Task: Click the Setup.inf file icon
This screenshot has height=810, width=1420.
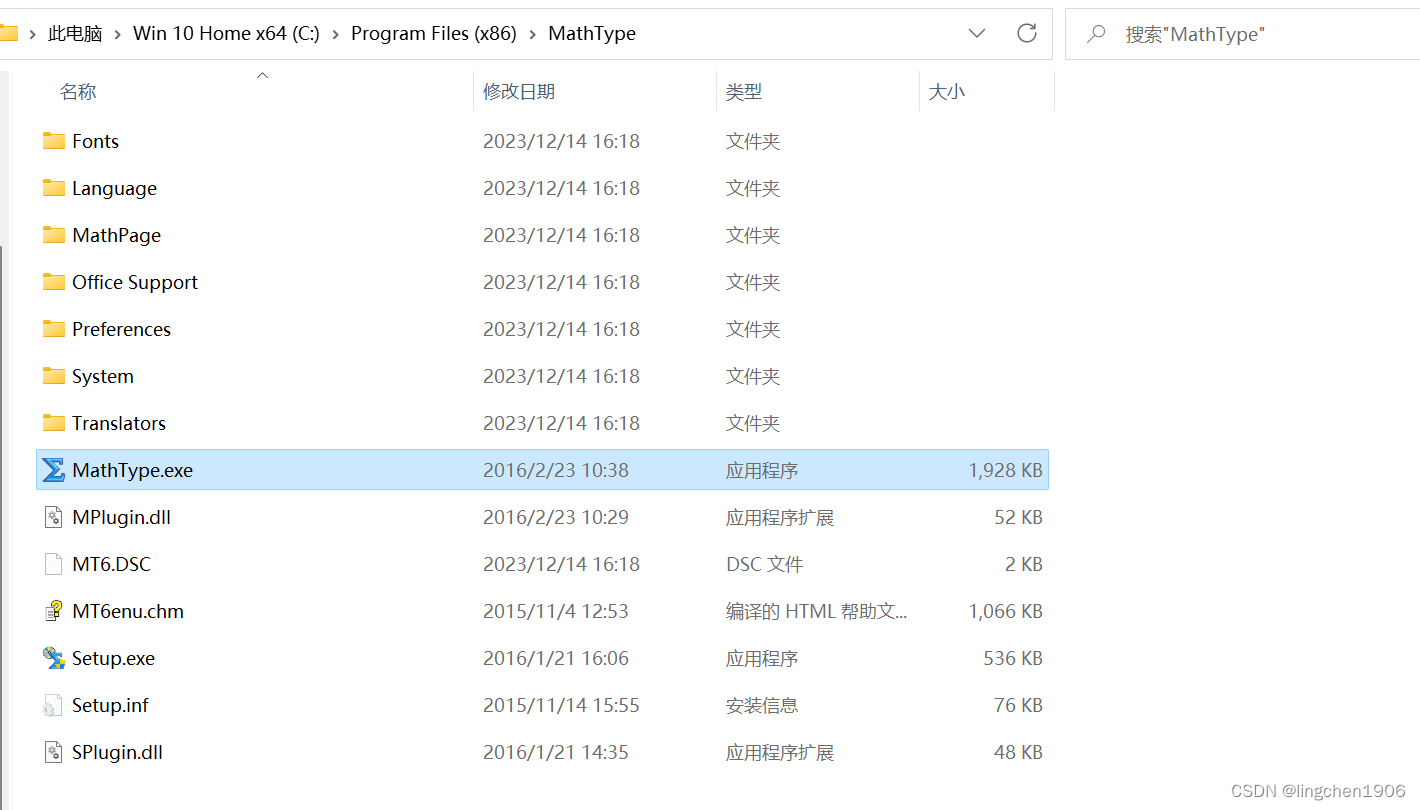Action: pos(54,705)
